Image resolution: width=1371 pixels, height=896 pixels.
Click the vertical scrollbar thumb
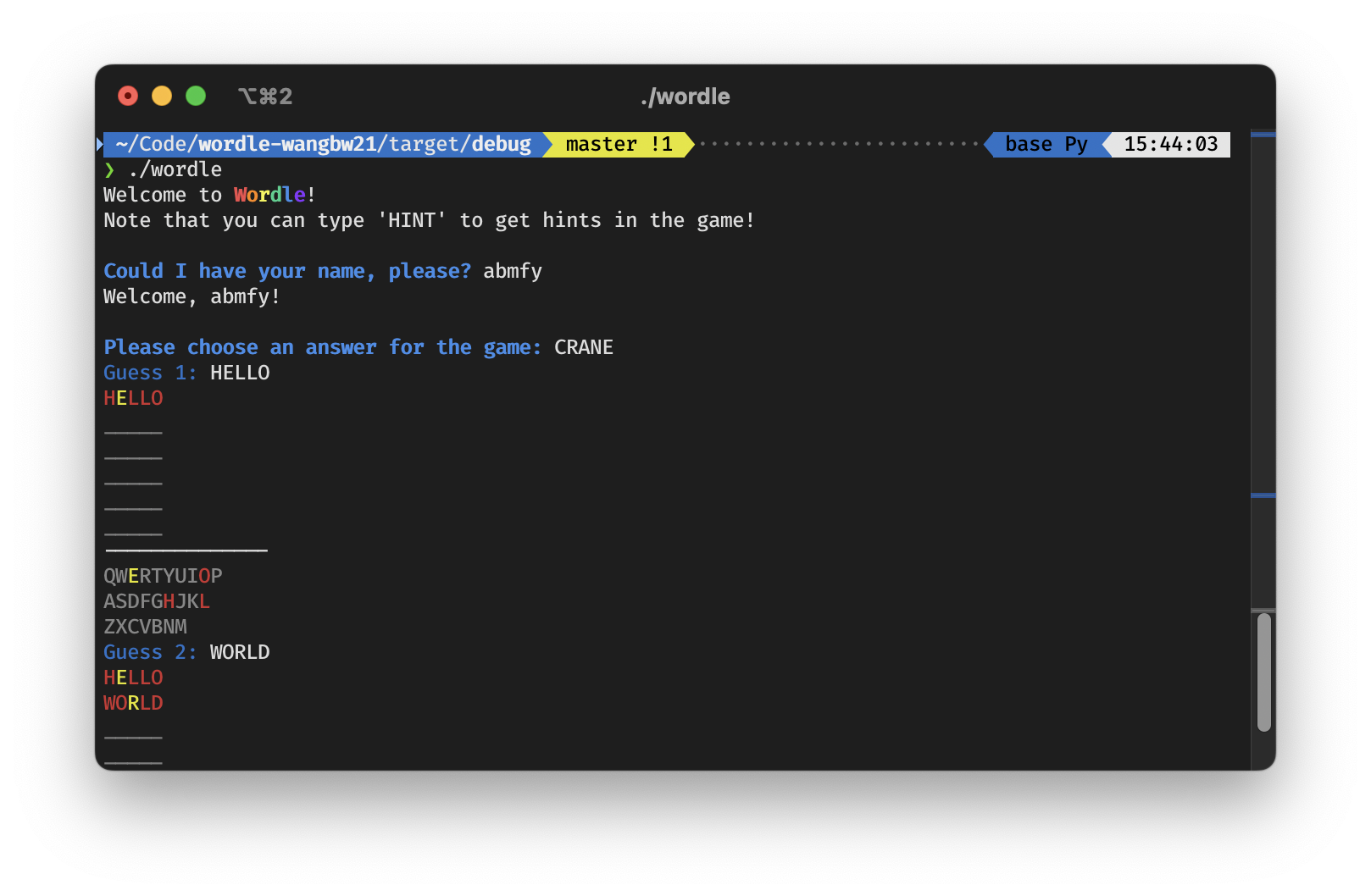pyautogui.click(x=1264, y=672)
